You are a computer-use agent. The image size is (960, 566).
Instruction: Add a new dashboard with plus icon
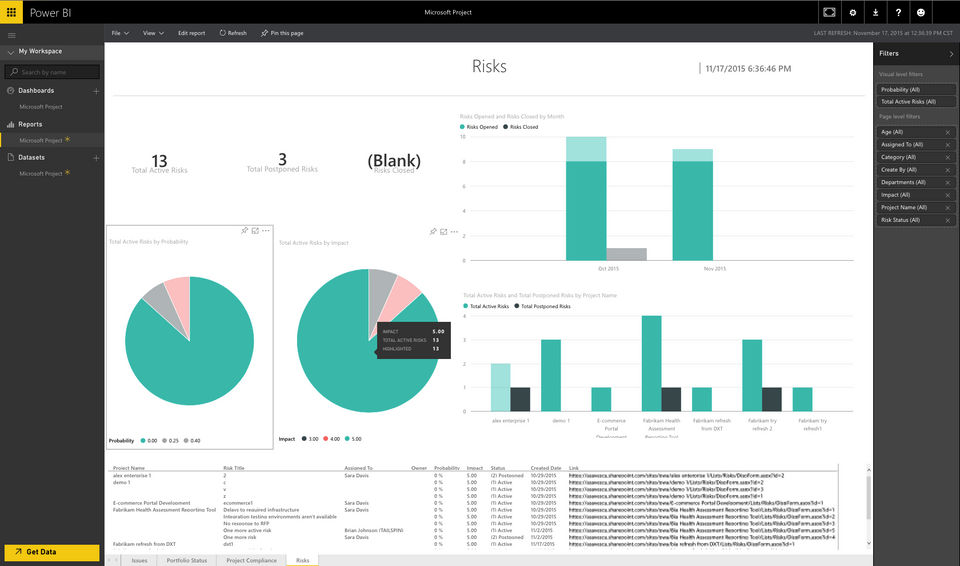(x=96, y=91)
